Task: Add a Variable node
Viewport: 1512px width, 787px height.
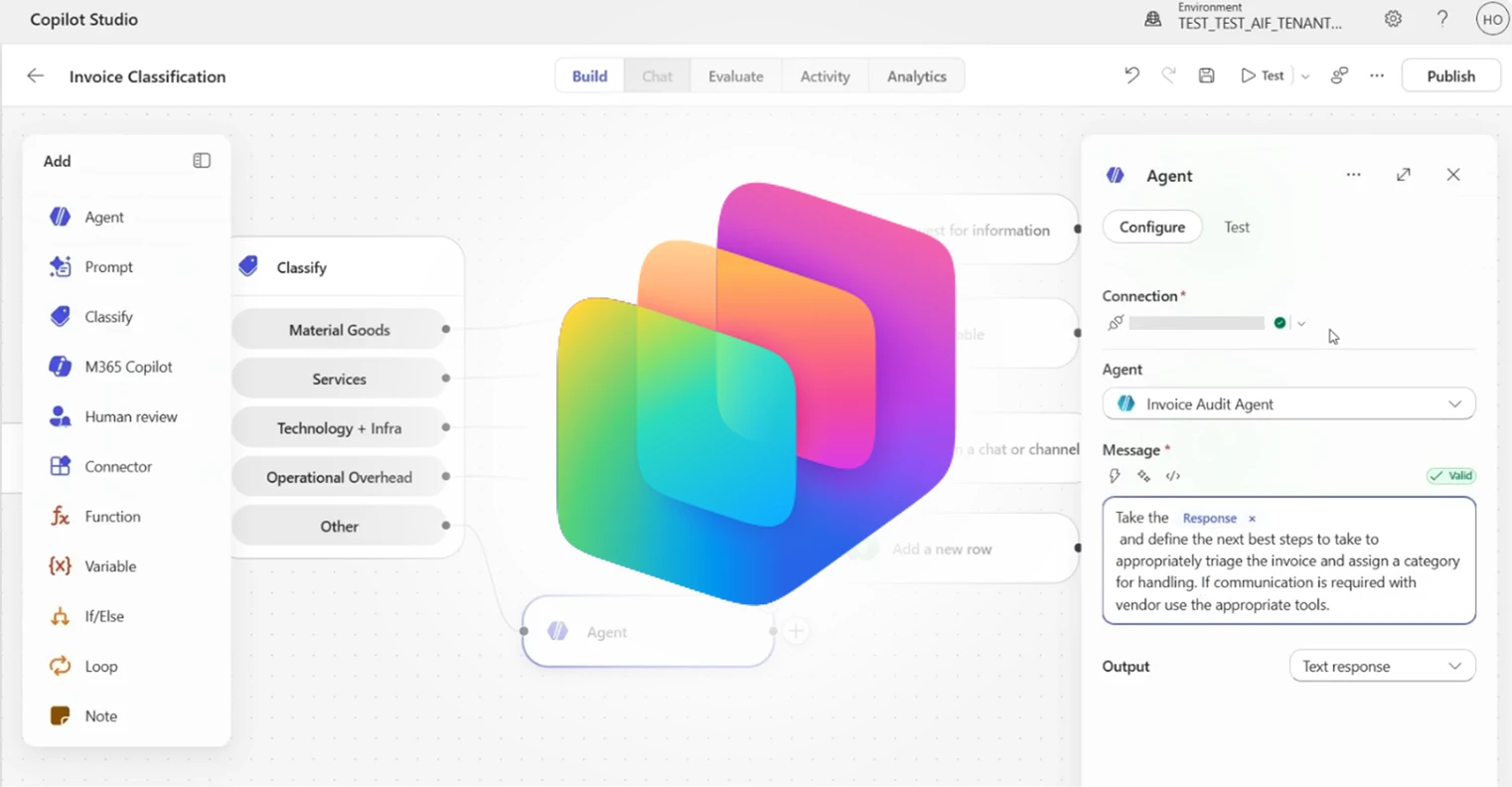Action: tap(92, 565)
